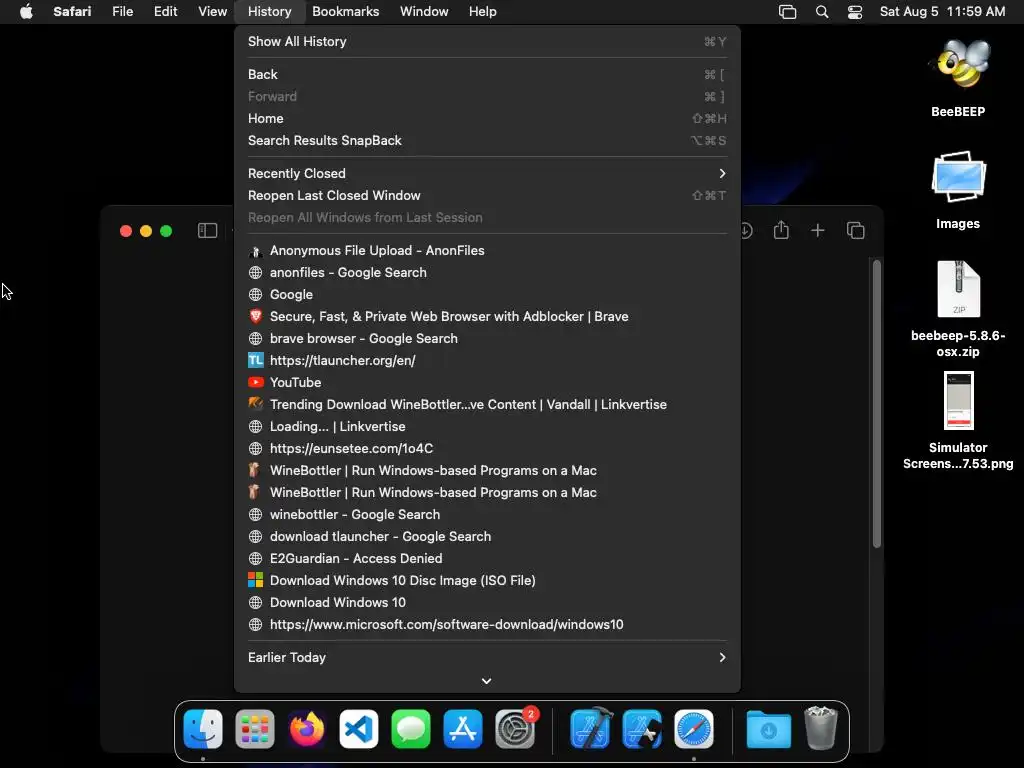Viewport: 1024px width, 768px height.
Task: Open the YouTube history entry
Action: tap(487, 383)
